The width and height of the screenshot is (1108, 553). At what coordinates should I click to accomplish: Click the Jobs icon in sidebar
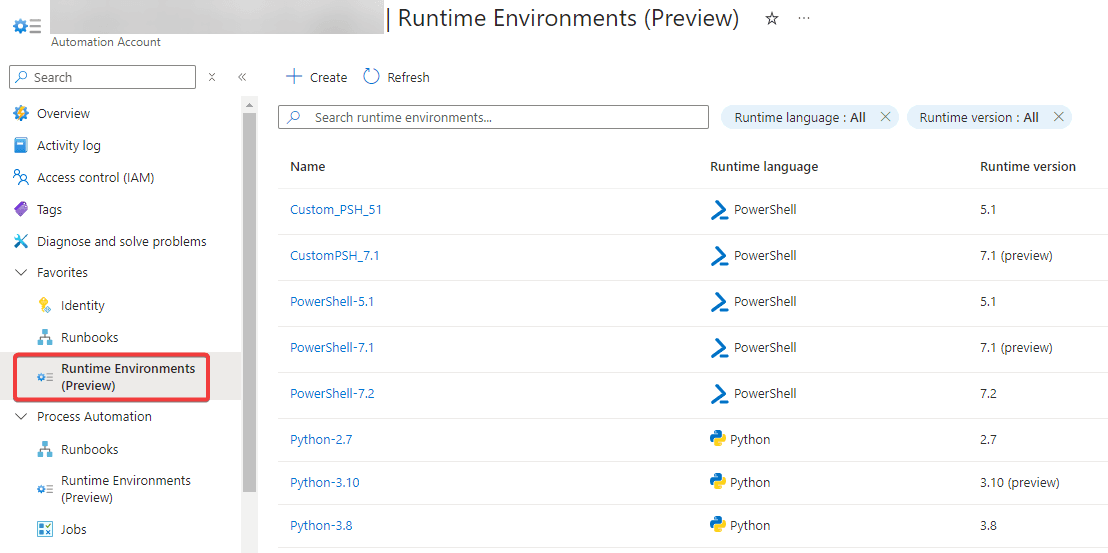45,529
